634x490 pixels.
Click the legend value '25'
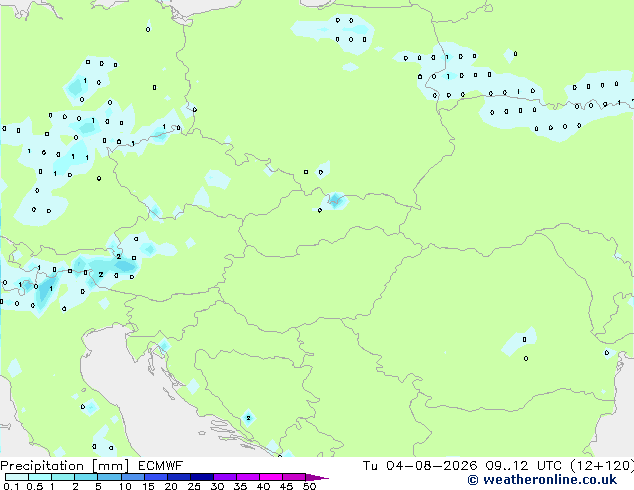194,486
